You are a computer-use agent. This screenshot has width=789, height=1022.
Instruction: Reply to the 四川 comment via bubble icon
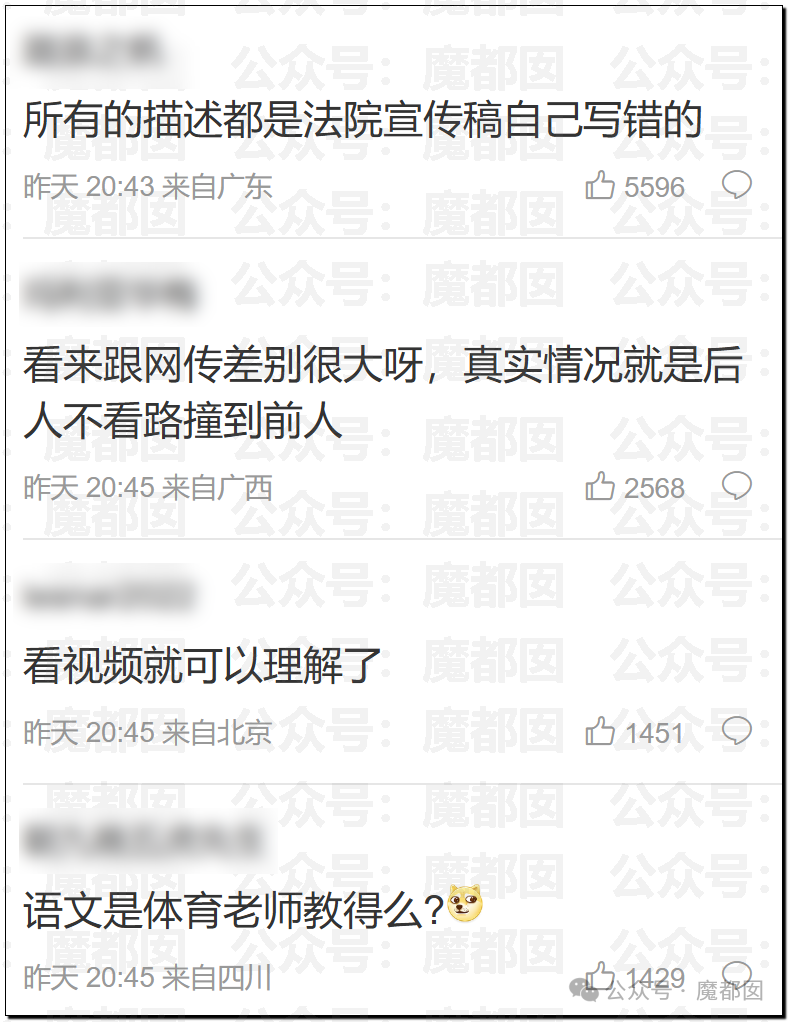pyautogui.click(x=737, y=974)
